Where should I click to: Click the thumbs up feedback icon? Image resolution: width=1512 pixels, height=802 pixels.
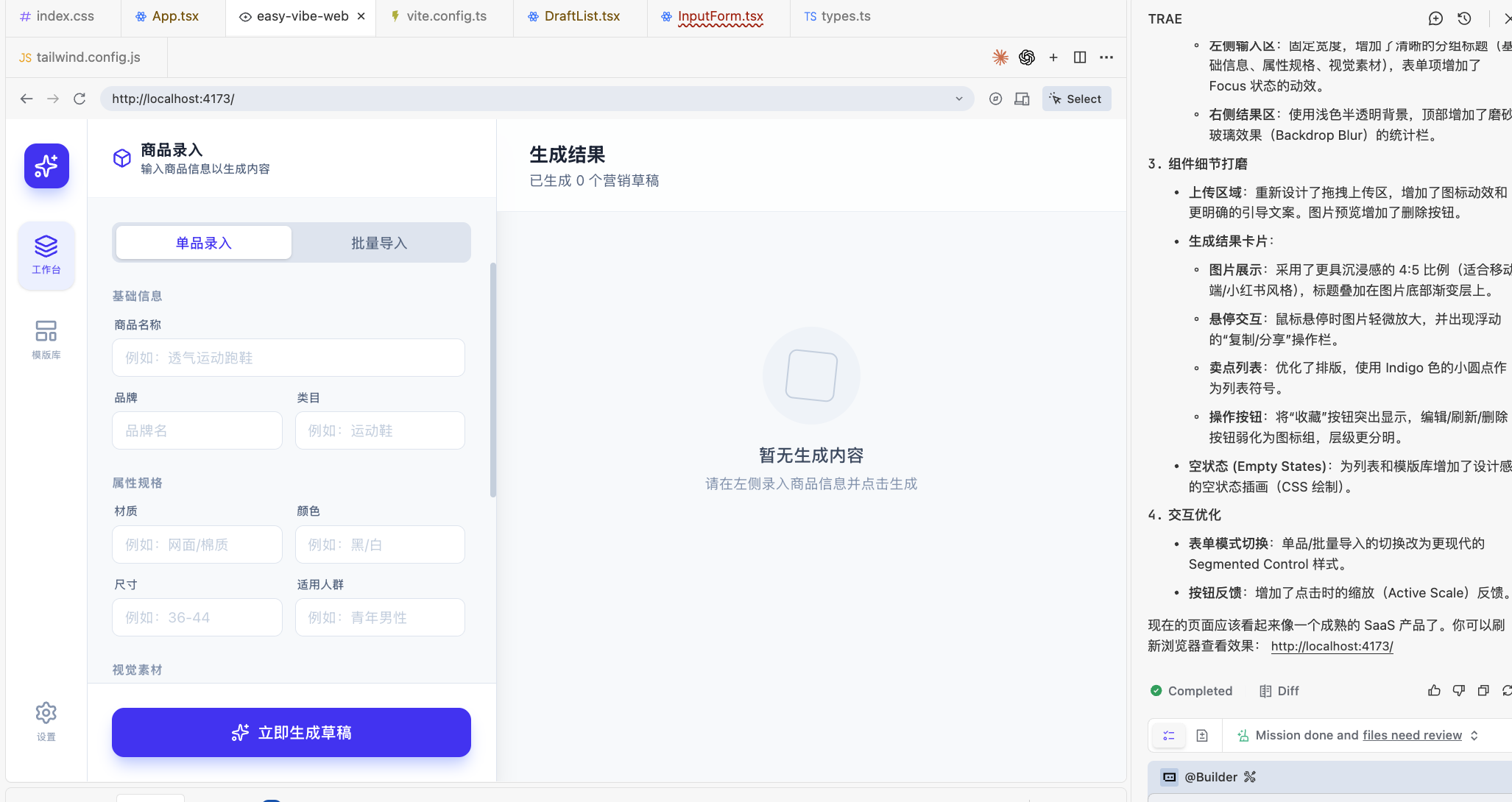point(1434,690)
